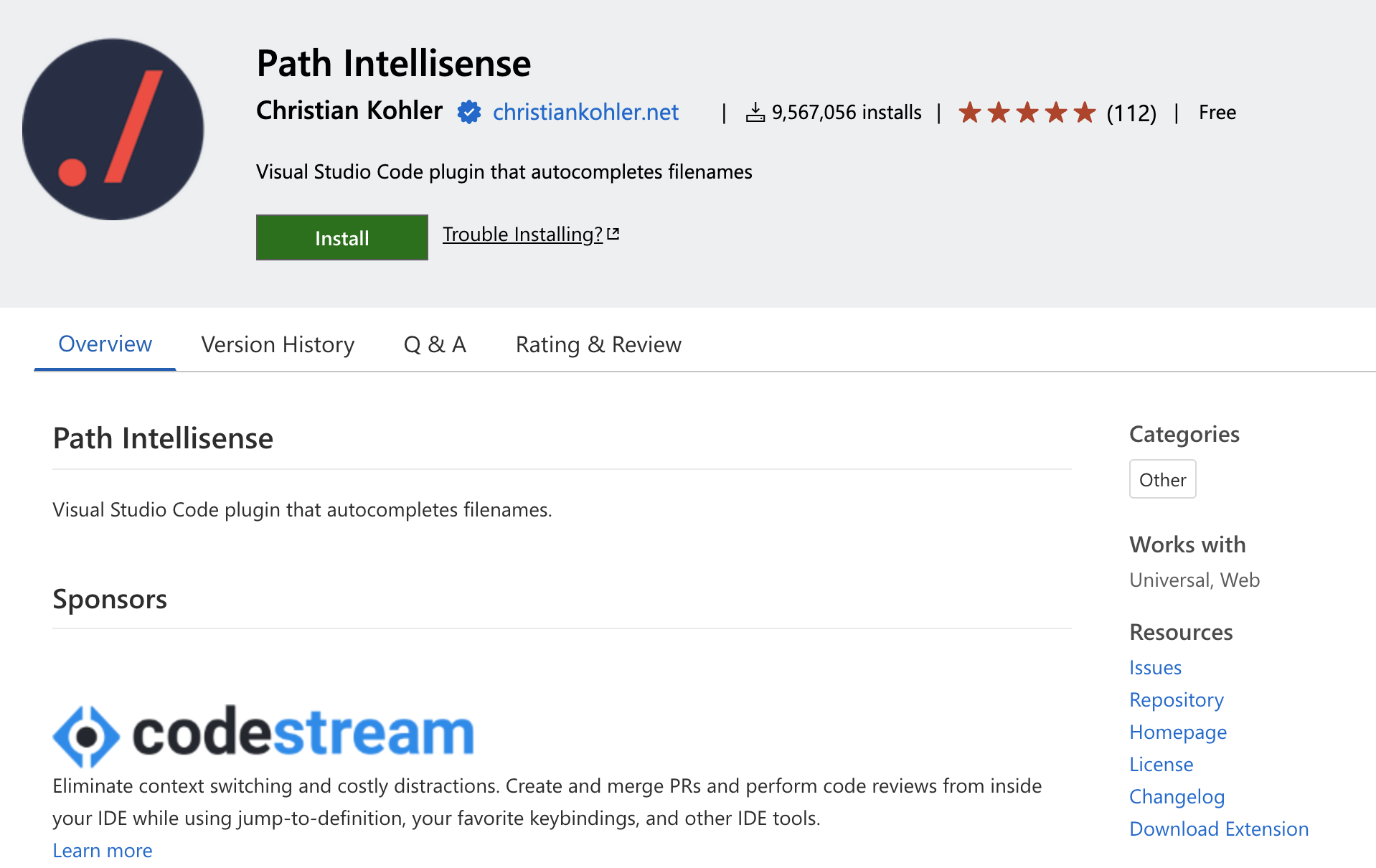Click the Categories heading
The image size is (1376, 868).
[x=1184, y=434]
